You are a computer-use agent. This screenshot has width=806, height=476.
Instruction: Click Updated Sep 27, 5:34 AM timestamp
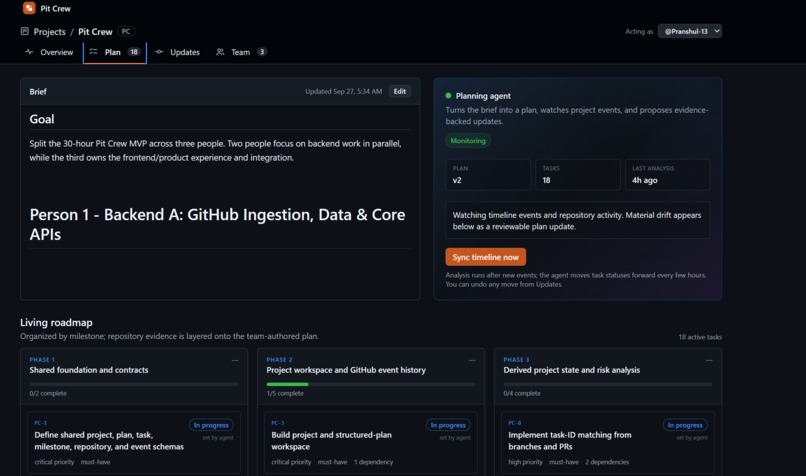click(x=343, y=91)
